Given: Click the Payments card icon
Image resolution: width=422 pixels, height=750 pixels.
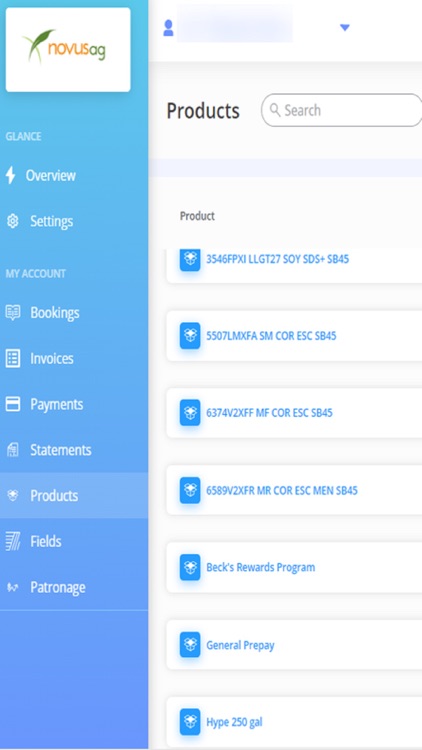Looking at the screenshot, I should [12, 404].
